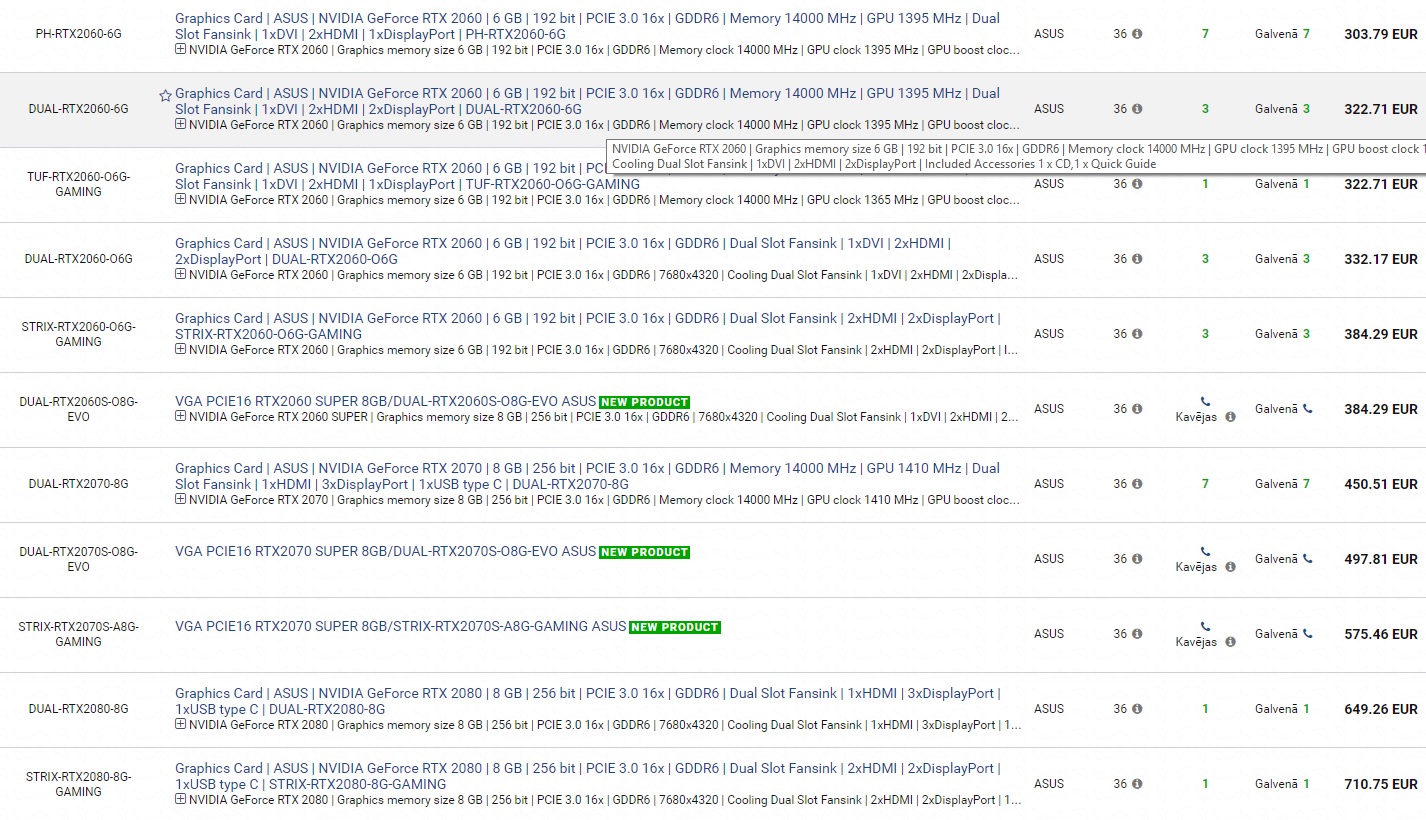The image size is (1426, 820).
Task: Click the favorite star beside DUAL-RTX2060-6G title
Action: 165,96
